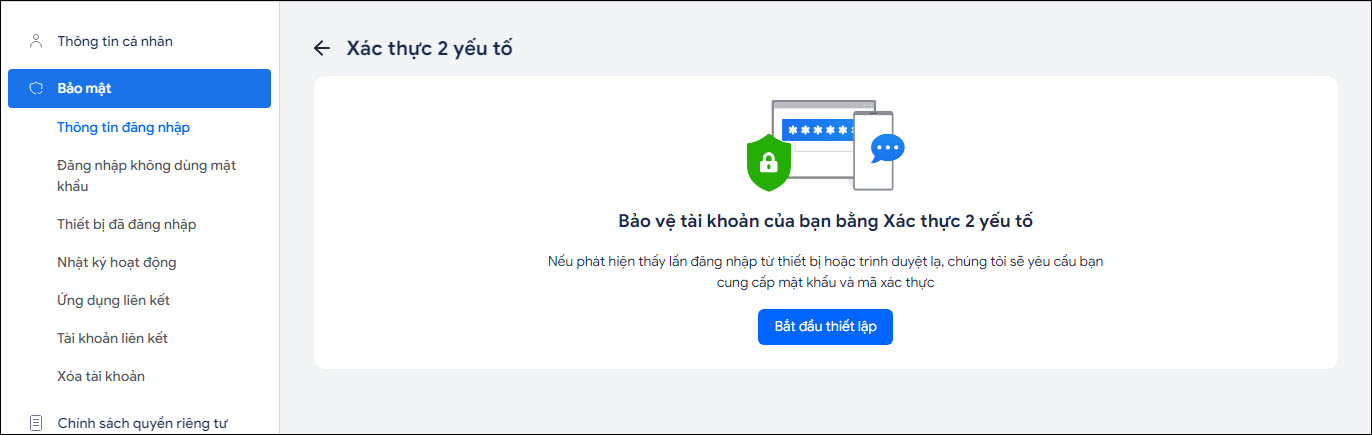The image size is (1372, 435).
Task: Select the Bảo mật menu item
Action: (x=139, y=88)
